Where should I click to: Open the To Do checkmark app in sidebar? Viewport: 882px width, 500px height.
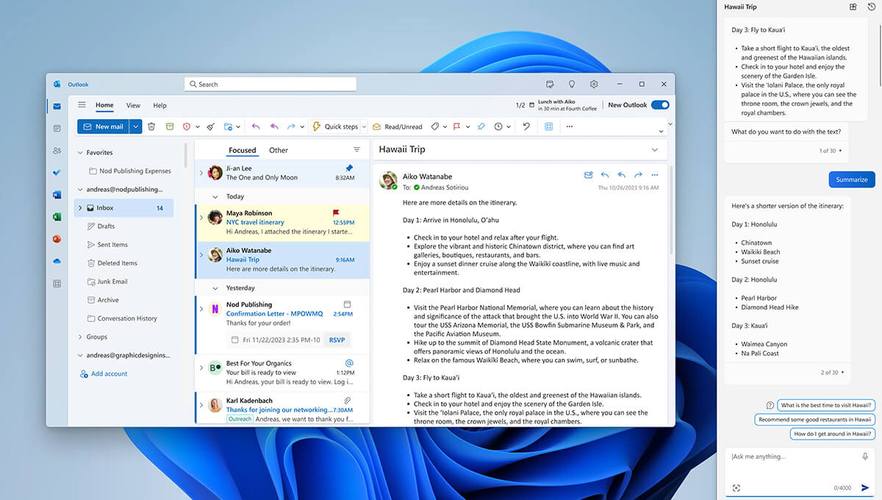(57, 172)
